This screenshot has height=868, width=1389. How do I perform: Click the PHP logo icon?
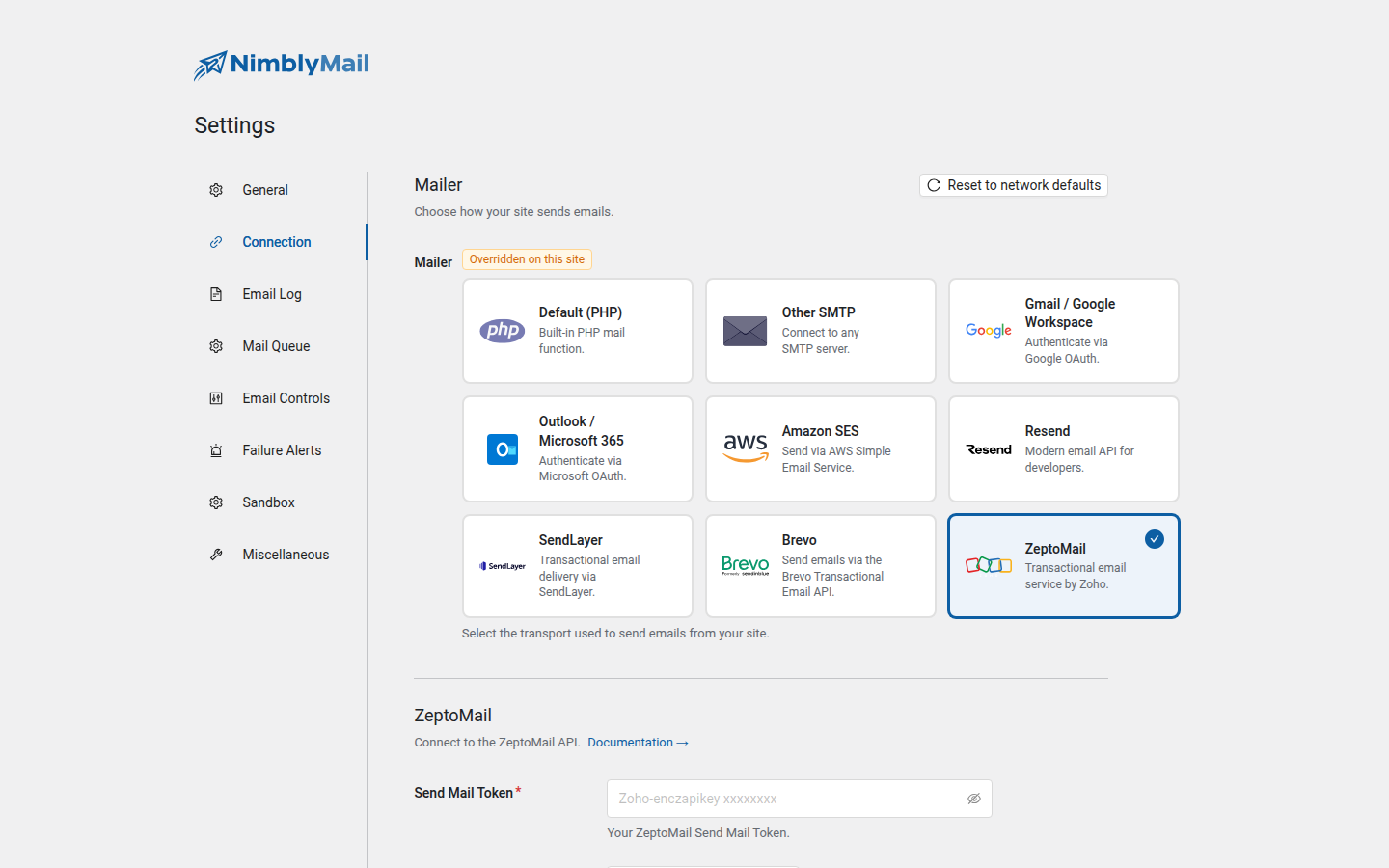coord(503,331)
